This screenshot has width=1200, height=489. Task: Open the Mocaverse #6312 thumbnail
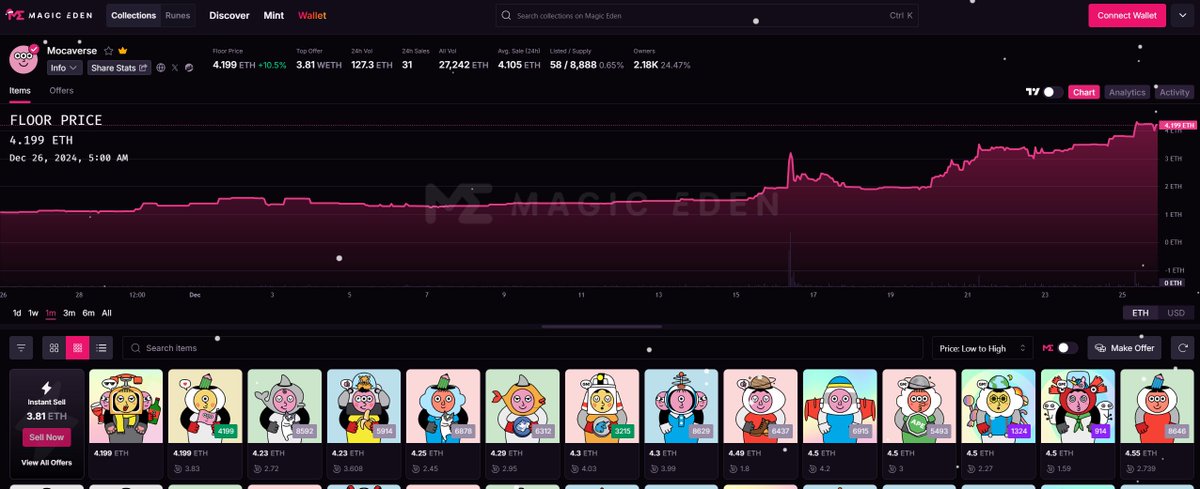click(x=522, y=406)
